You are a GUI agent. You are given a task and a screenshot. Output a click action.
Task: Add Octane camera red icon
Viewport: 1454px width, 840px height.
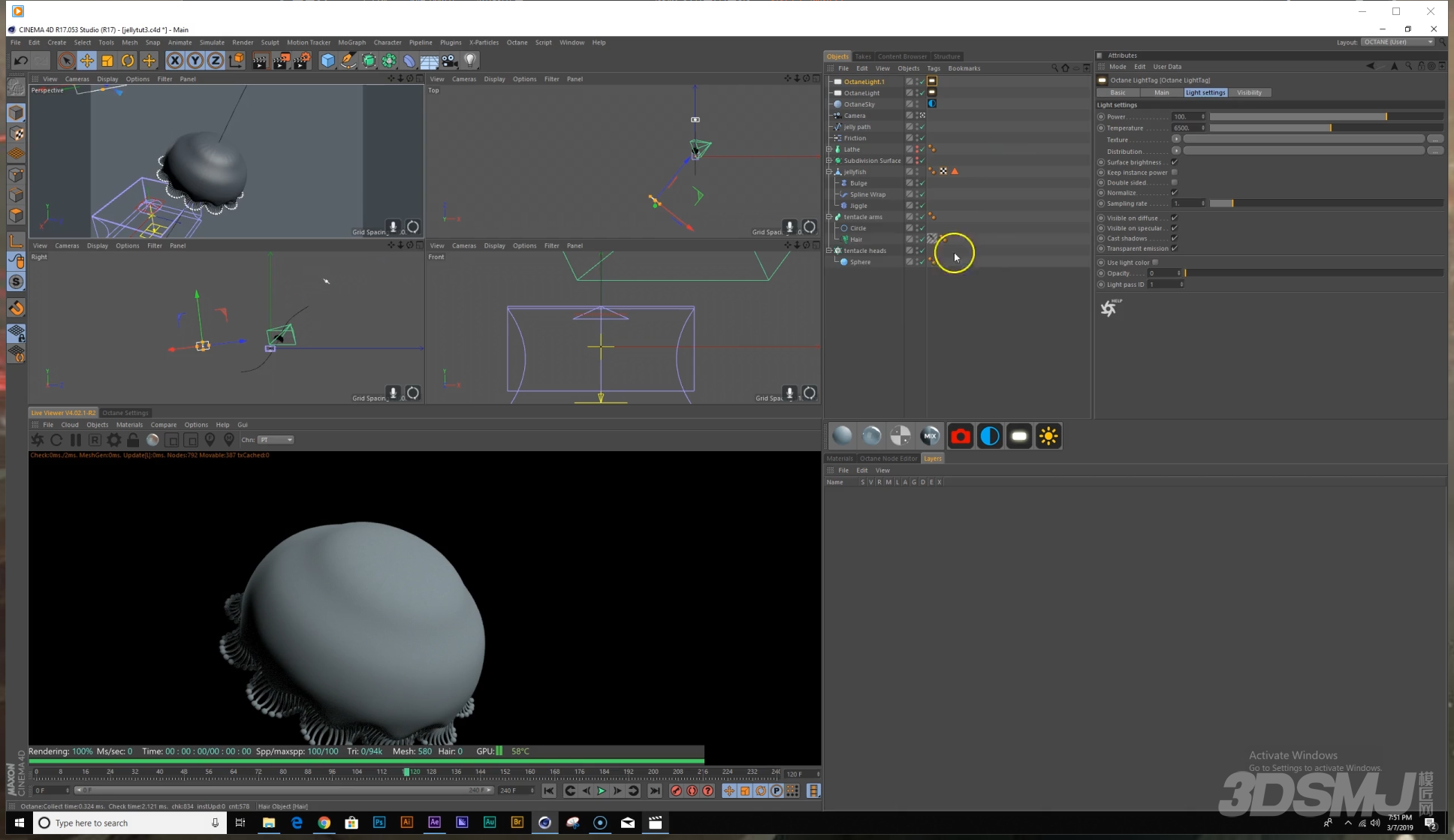tap(960, 436)
